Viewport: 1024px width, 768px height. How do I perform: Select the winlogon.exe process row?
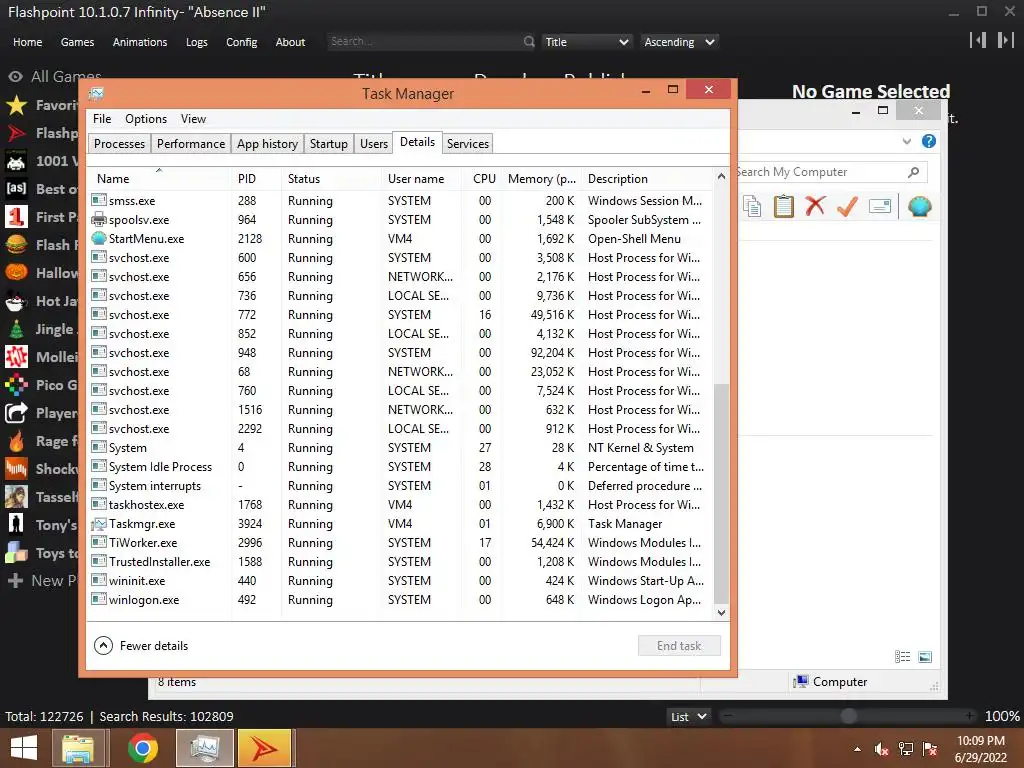coord(400,600)
